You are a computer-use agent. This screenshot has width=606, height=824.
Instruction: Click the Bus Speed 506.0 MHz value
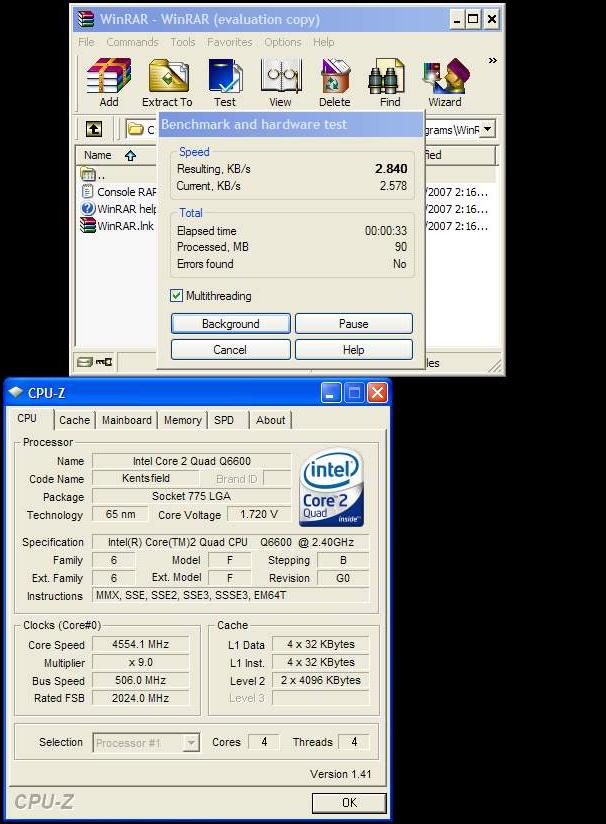(x=140, y=680)
